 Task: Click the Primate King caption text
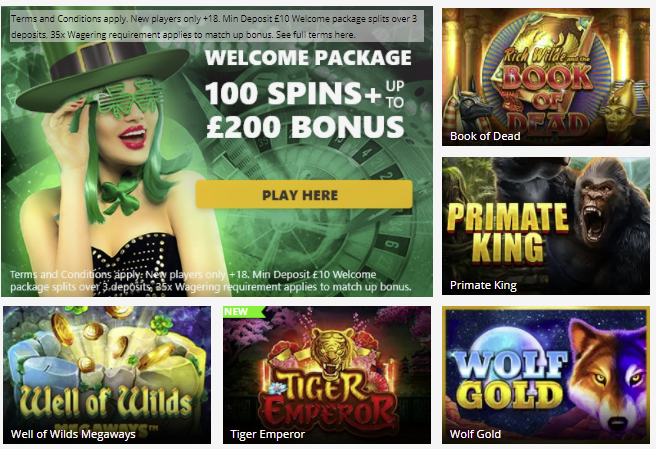click(x=483, y=285)
